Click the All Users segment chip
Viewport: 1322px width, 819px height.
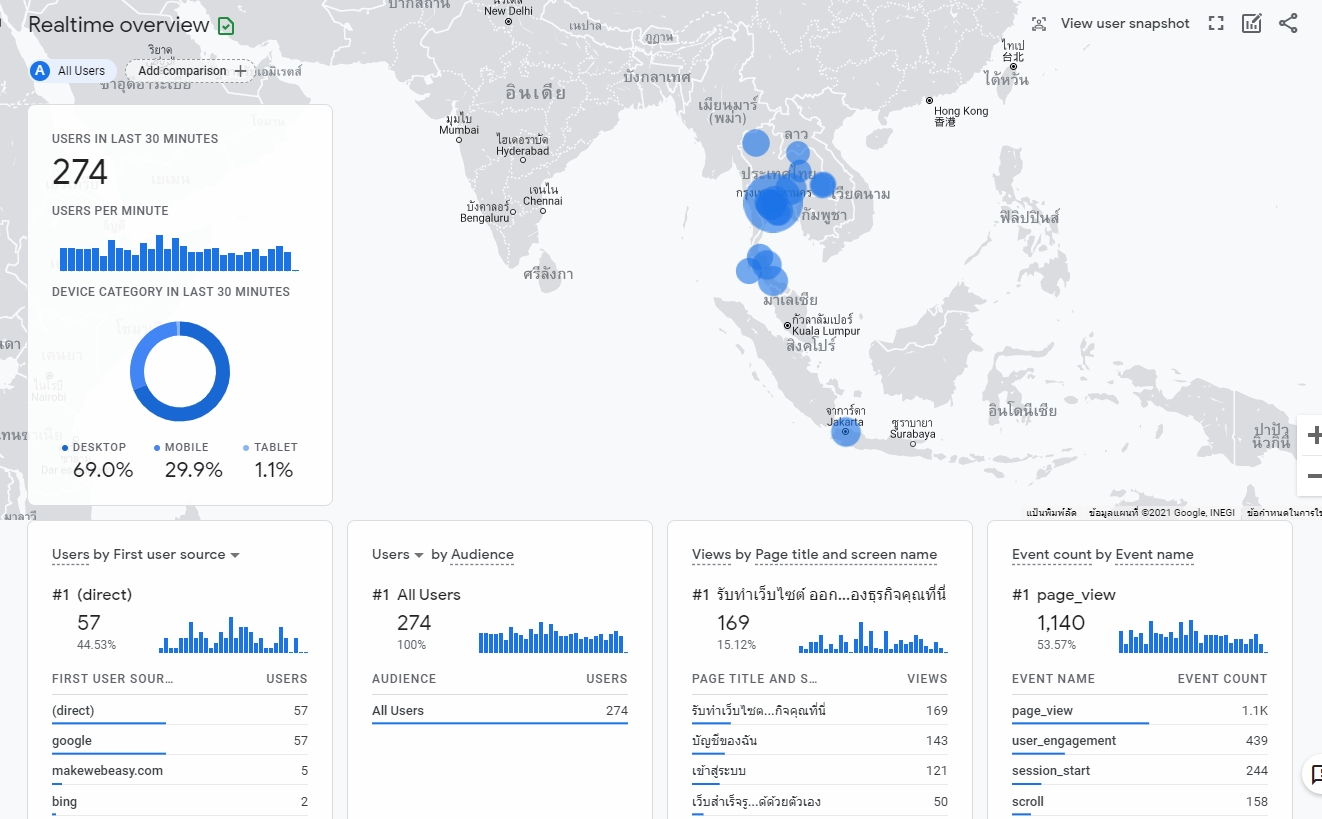point(72,71)
